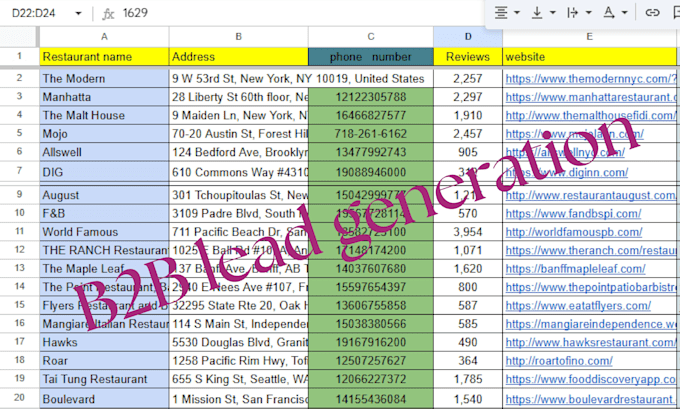Select row 20 header
This screenshot has width=680, height=409.
(19, 397)
